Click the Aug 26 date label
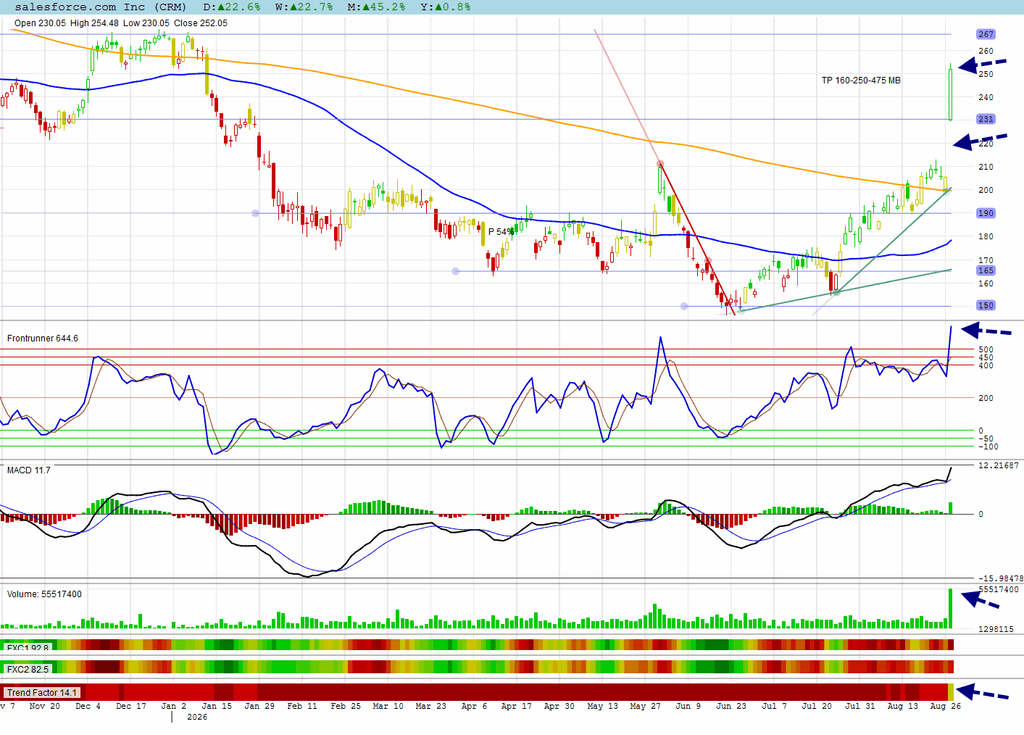1024x735 pixels. pos(945,706)
